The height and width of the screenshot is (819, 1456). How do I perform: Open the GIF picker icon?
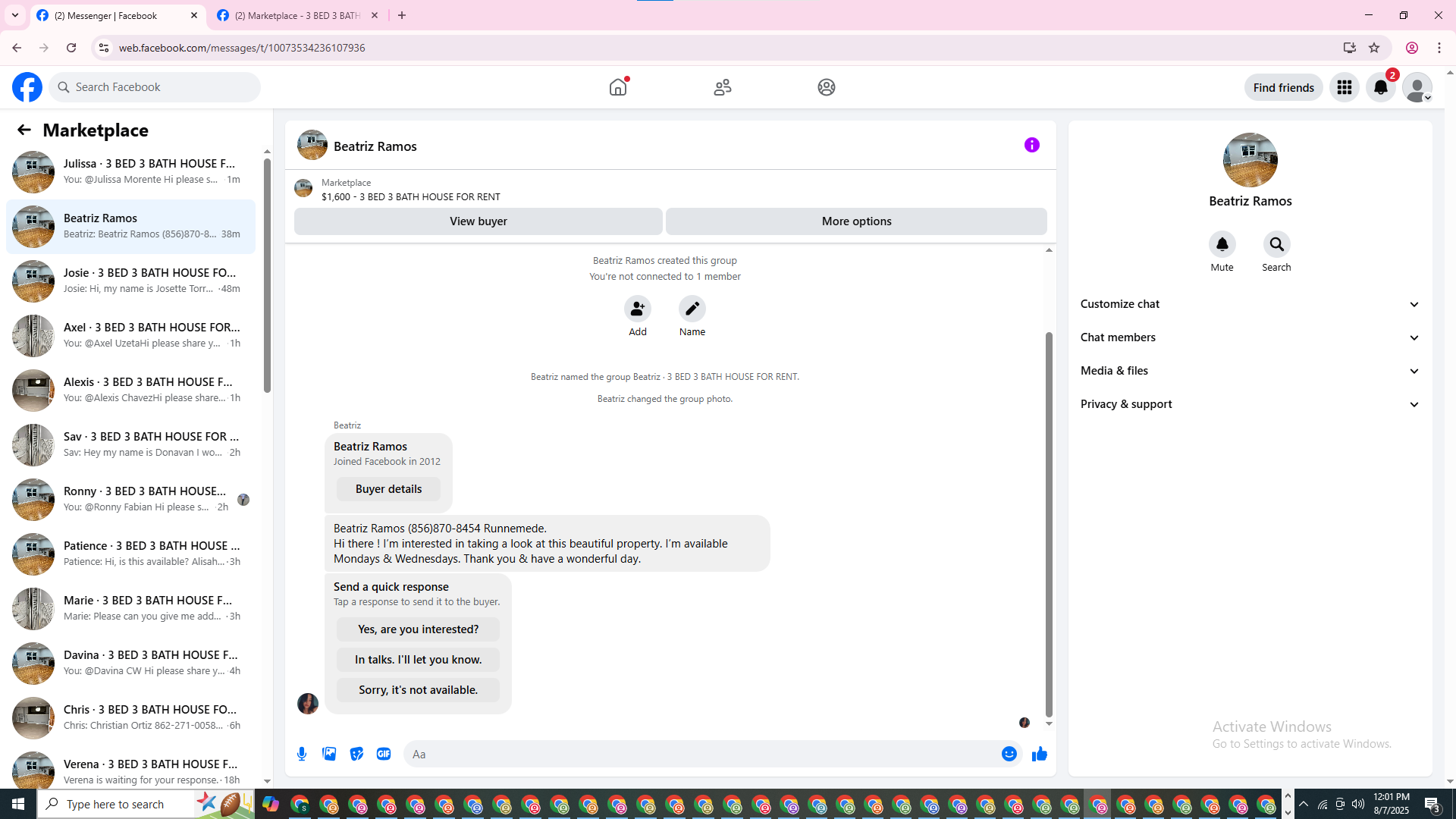tap(384, 754)
